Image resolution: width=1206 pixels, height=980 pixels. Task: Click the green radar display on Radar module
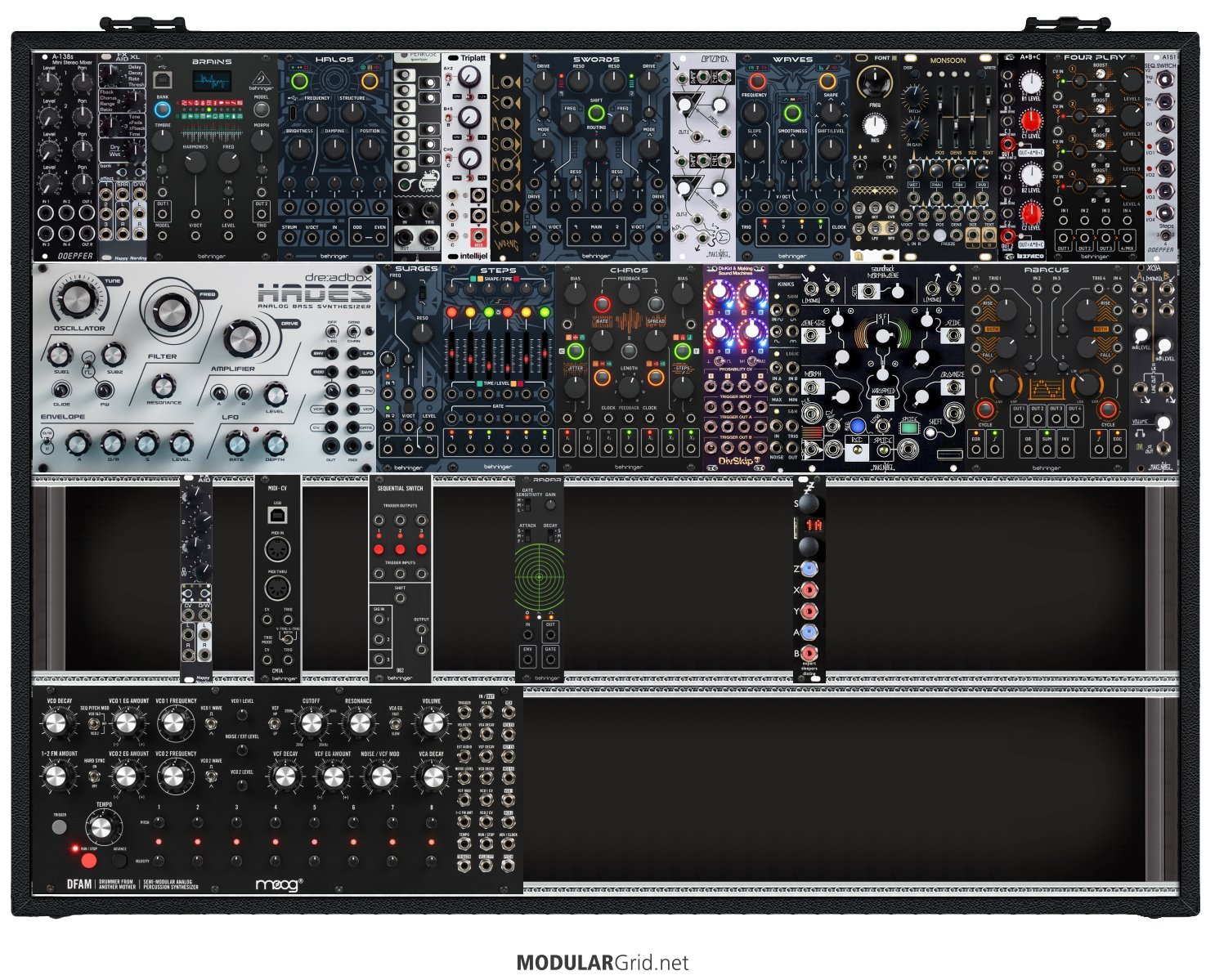pyautogui.click(x=539, y=577)
